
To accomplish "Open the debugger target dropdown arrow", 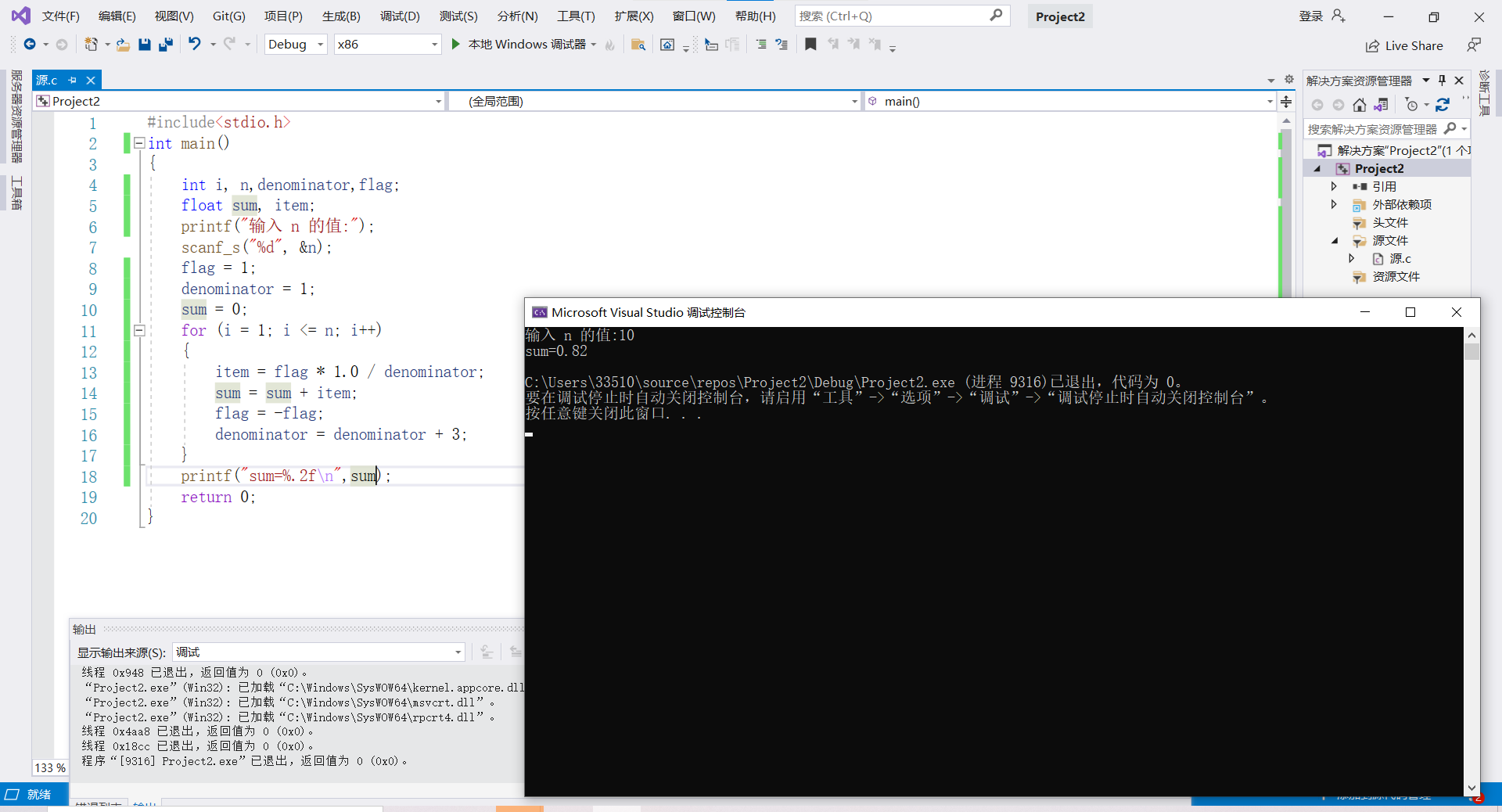I will (594, 45).
